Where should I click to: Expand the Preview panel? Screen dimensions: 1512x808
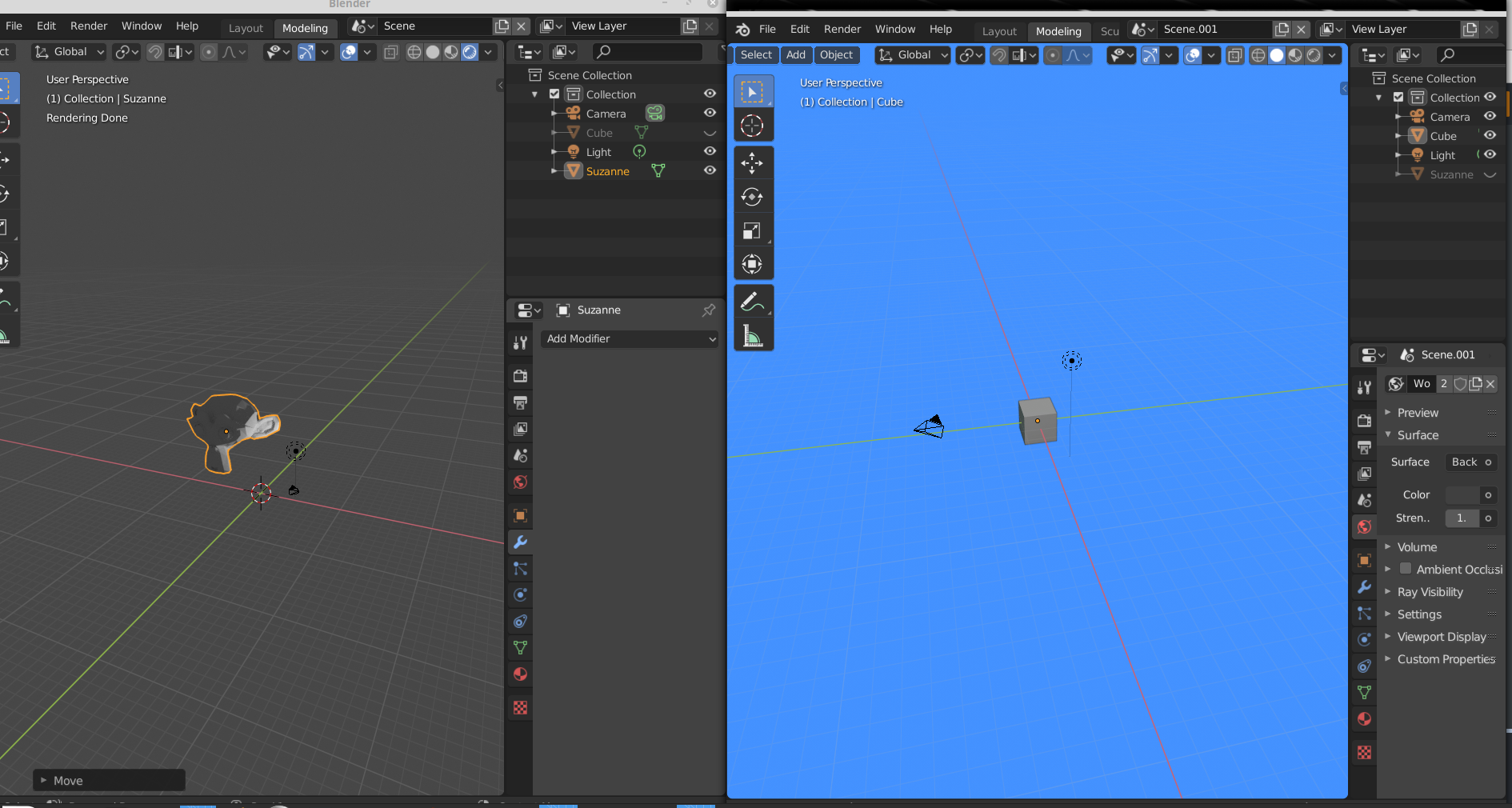point(1418,413)
